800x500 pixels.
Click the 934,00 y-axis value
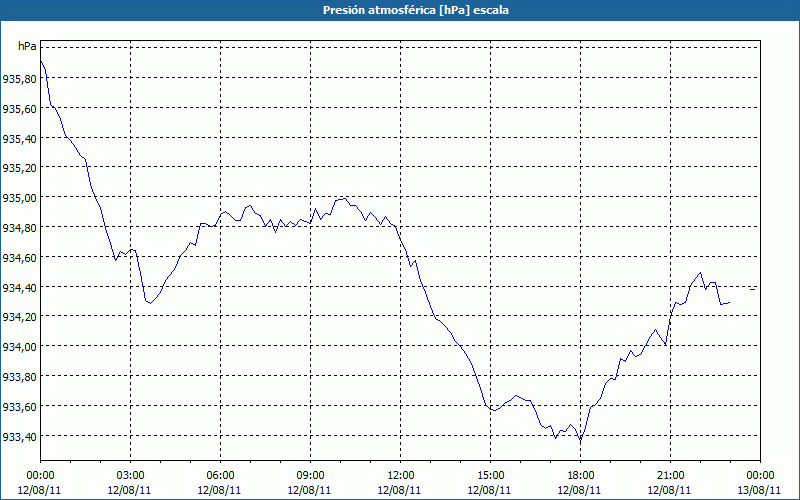click(19, 347)
